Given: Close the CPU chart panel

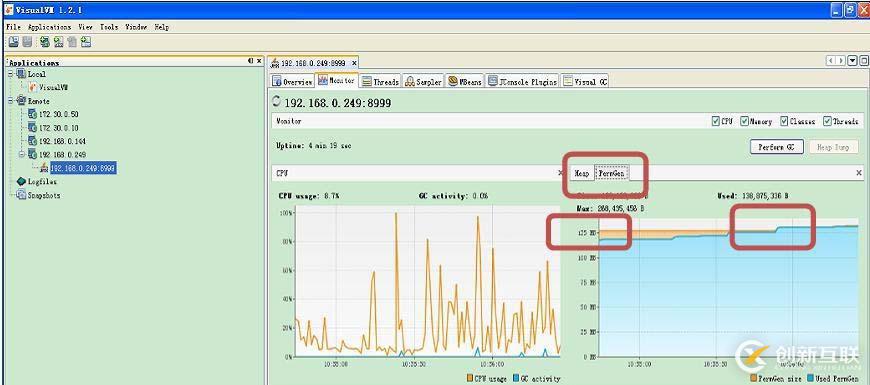Looking at the screenshot, I should [560, 173].
